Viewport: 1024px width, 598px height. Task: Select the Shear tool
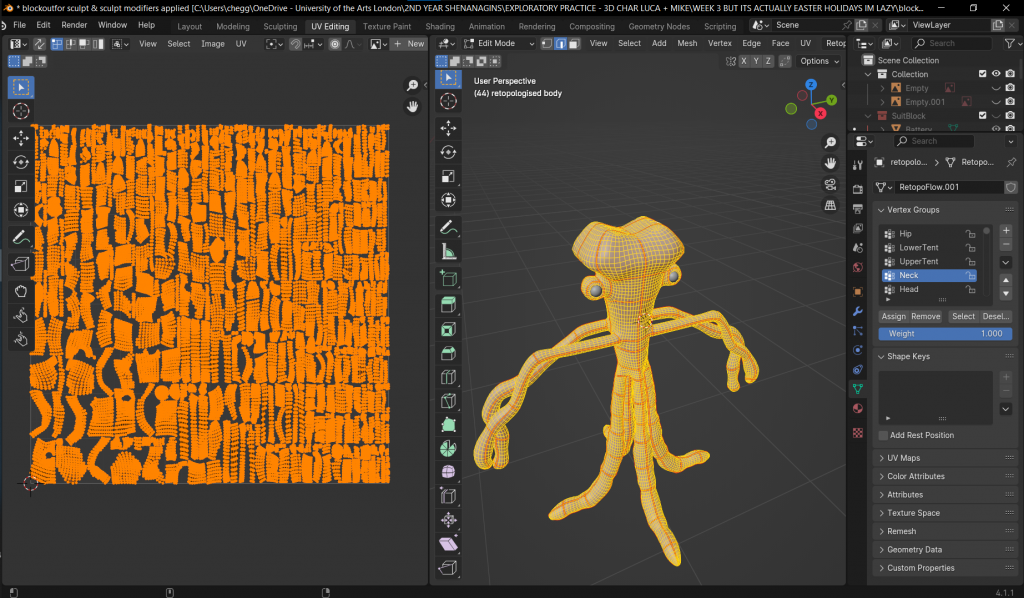[x=449, y=544]
